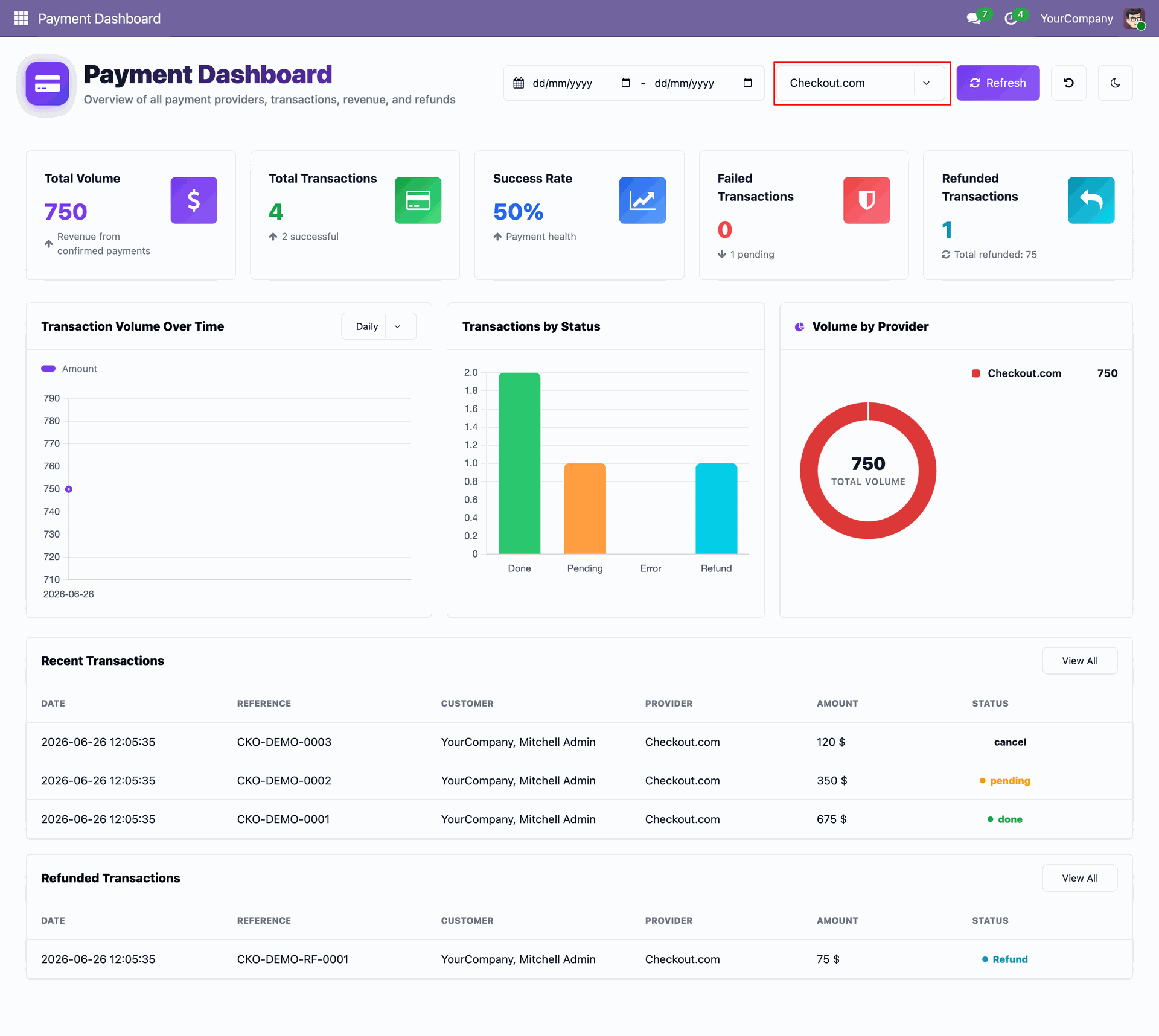1159x1036 pixels.
Task: Open the start date calendar picker
Action: 625,83
